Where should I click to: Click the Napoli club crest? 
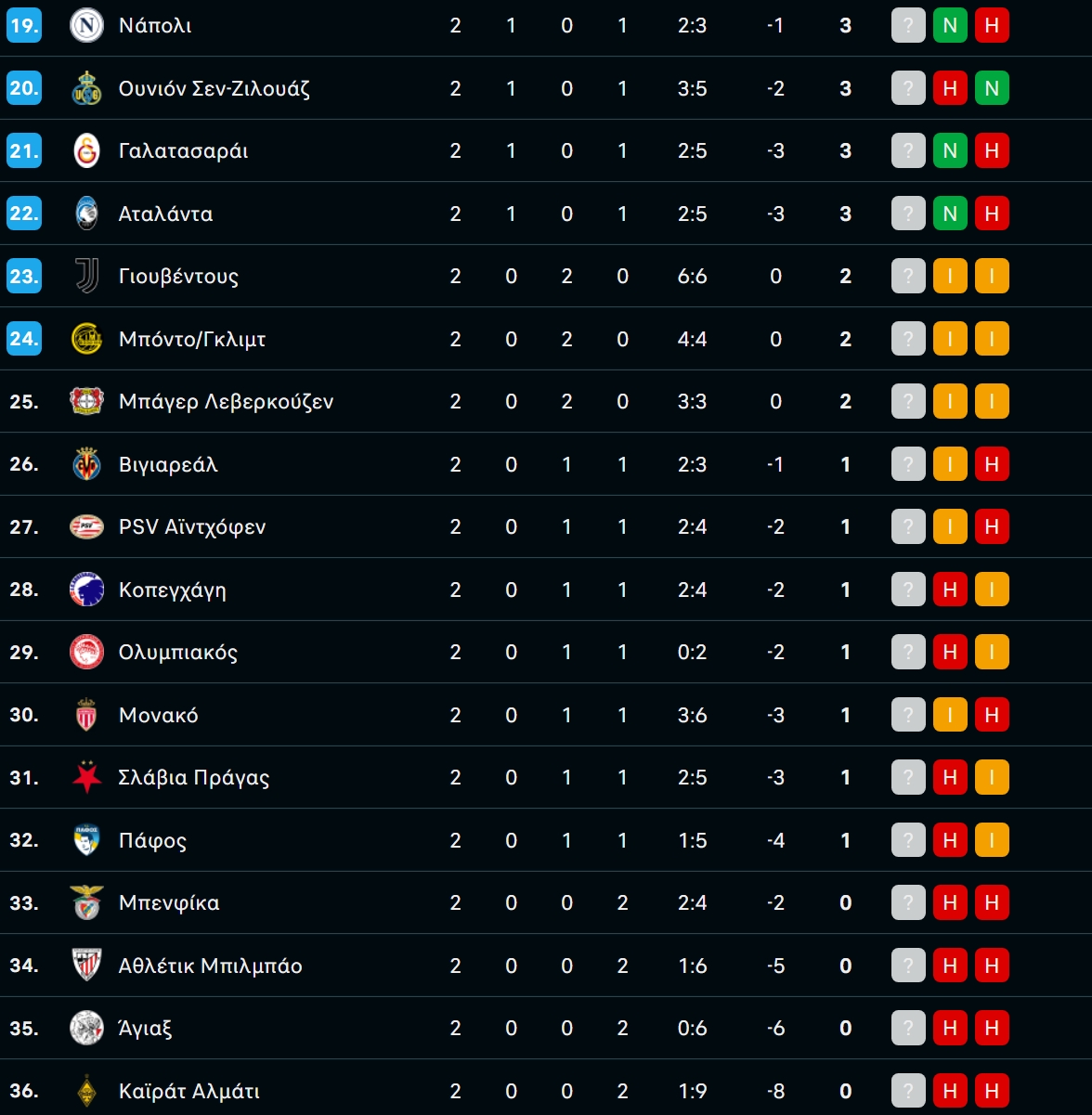86,25
